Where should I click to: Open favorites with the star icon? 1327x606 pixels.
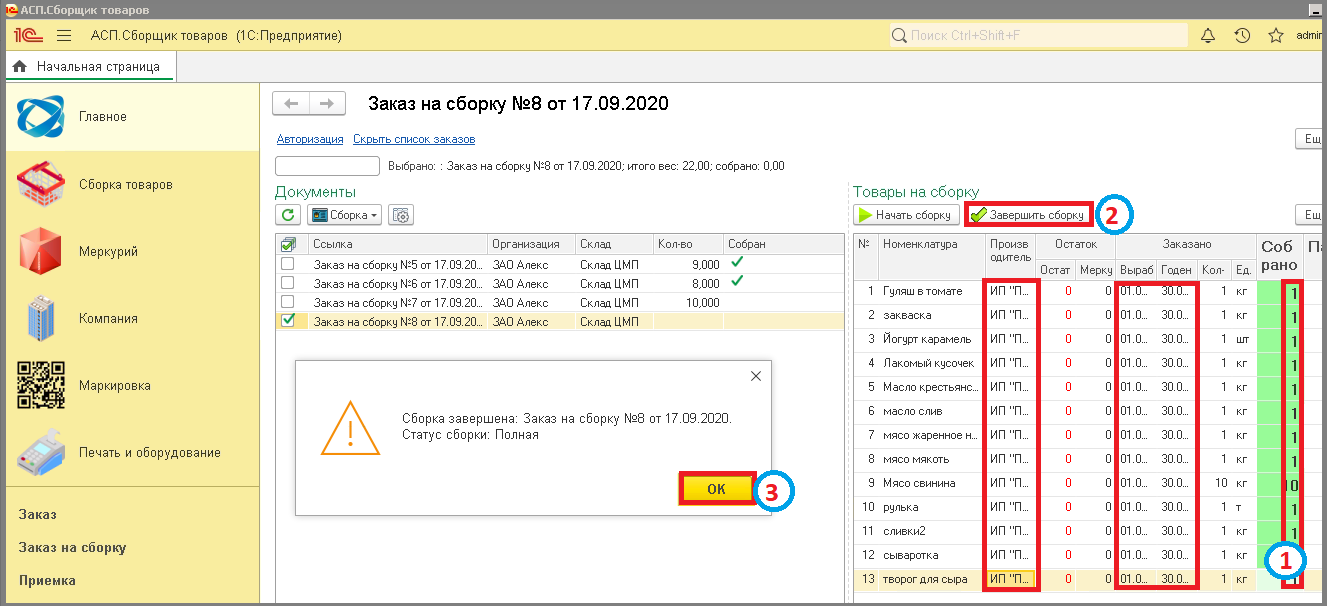[1276, 36]
